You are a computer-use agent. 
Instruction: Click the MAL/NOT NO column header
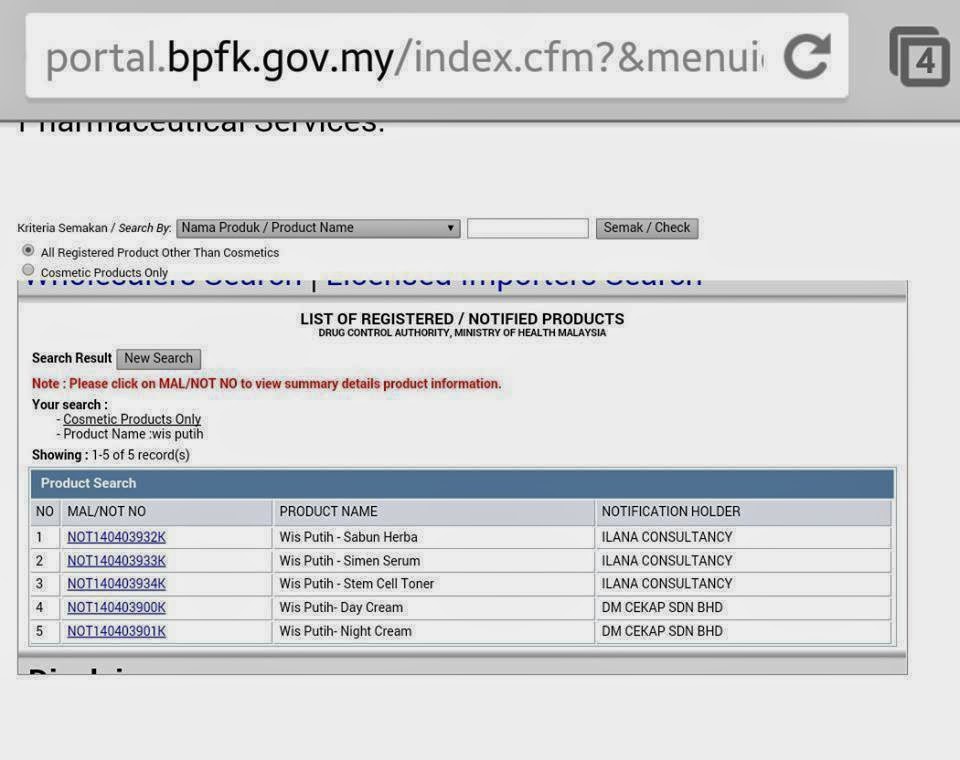tap(167, 512)
